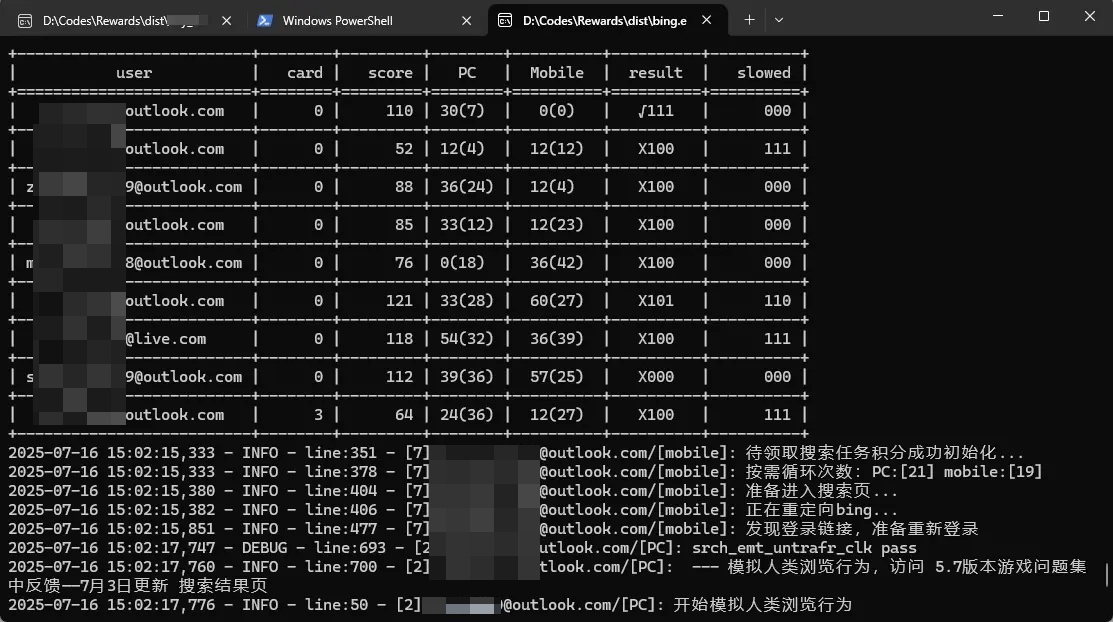Image resolution: width=1113 pixels, height=622 pixels.
Task: Click PC cell showing 30(7)
Action: coord(462,111)
